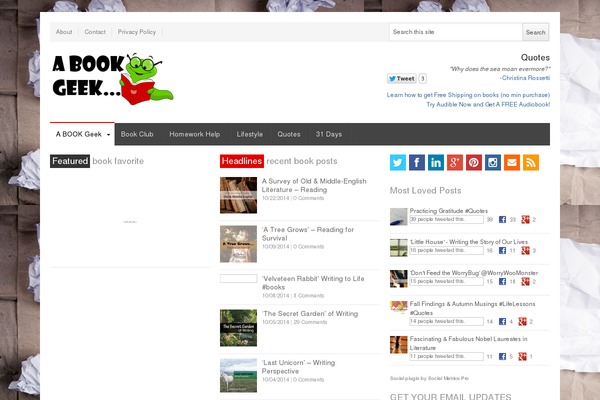The width and height of the screenshot is (600, 400).
Task: Open the Pinterest icon
Action: point(474,162)
